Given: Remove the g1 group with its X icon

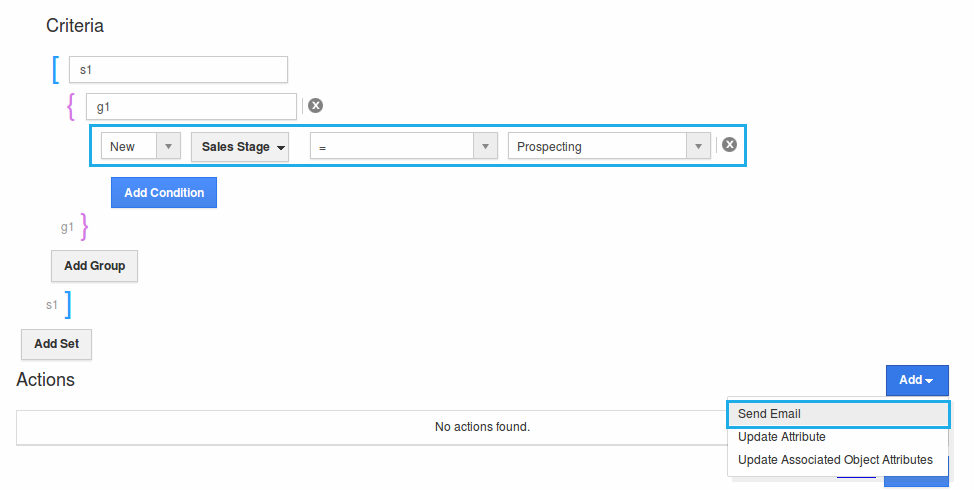Looking at the screenshot, I should click(x=315, y=106).
